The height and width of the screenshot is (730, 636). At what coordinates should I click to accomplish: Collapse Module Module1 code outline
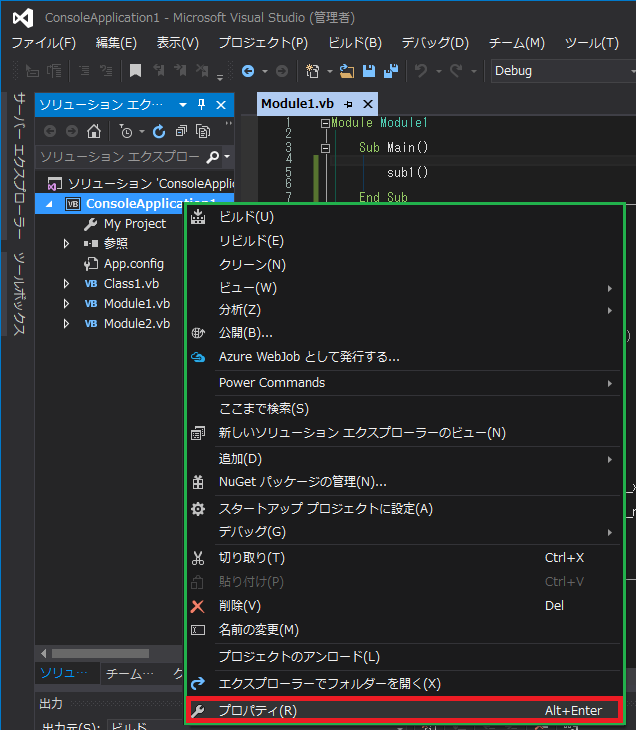tap(325, 123)
